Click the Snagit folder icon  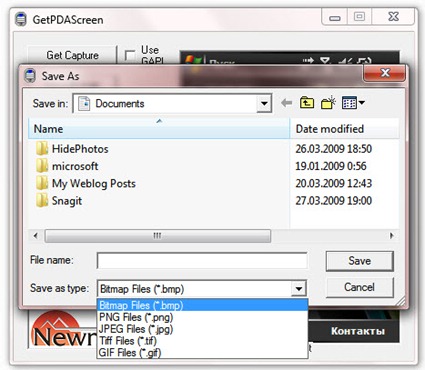42,201
